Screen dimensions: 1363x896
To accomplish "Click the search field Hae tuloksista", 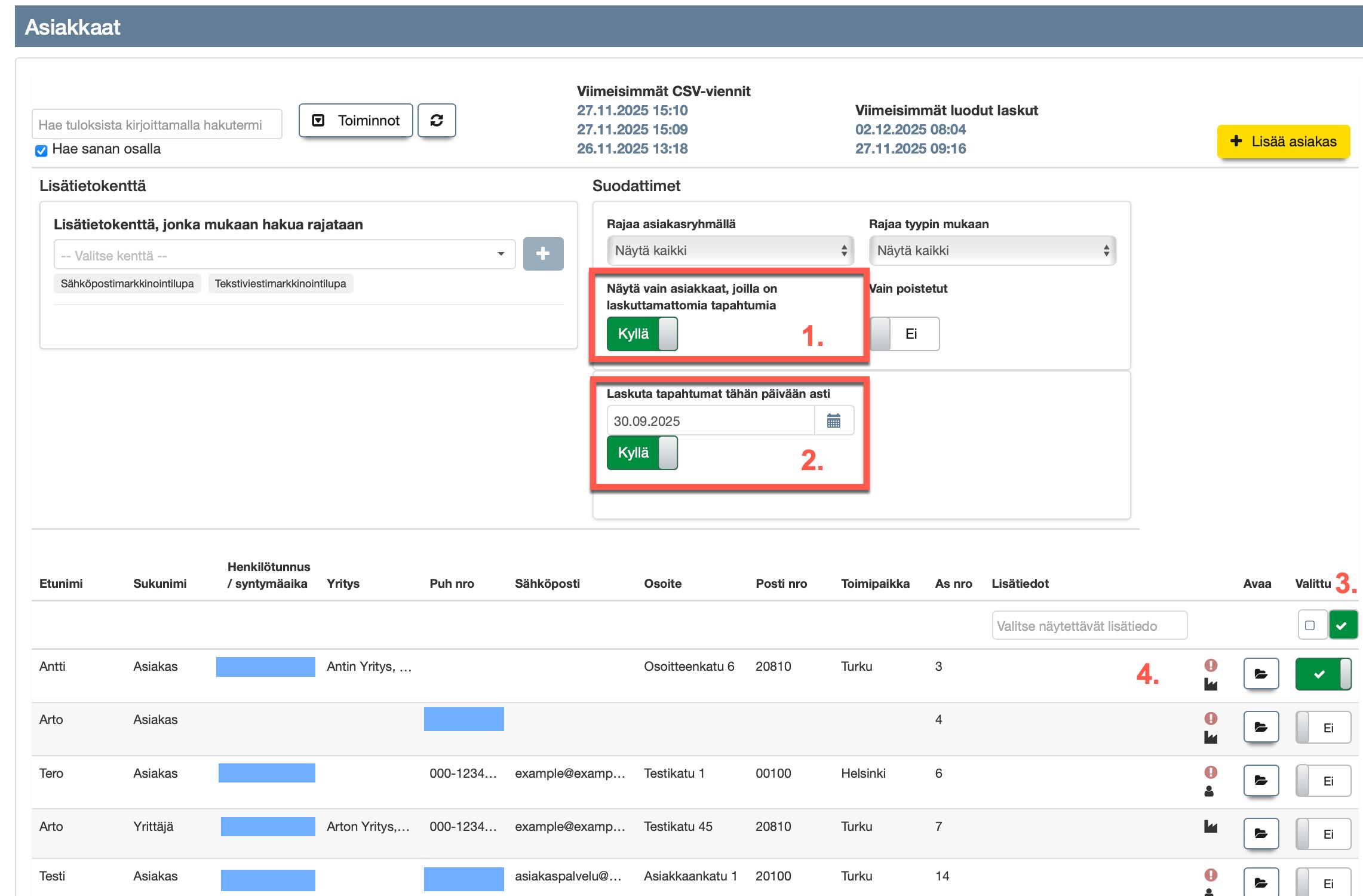I will coord(156,125).
